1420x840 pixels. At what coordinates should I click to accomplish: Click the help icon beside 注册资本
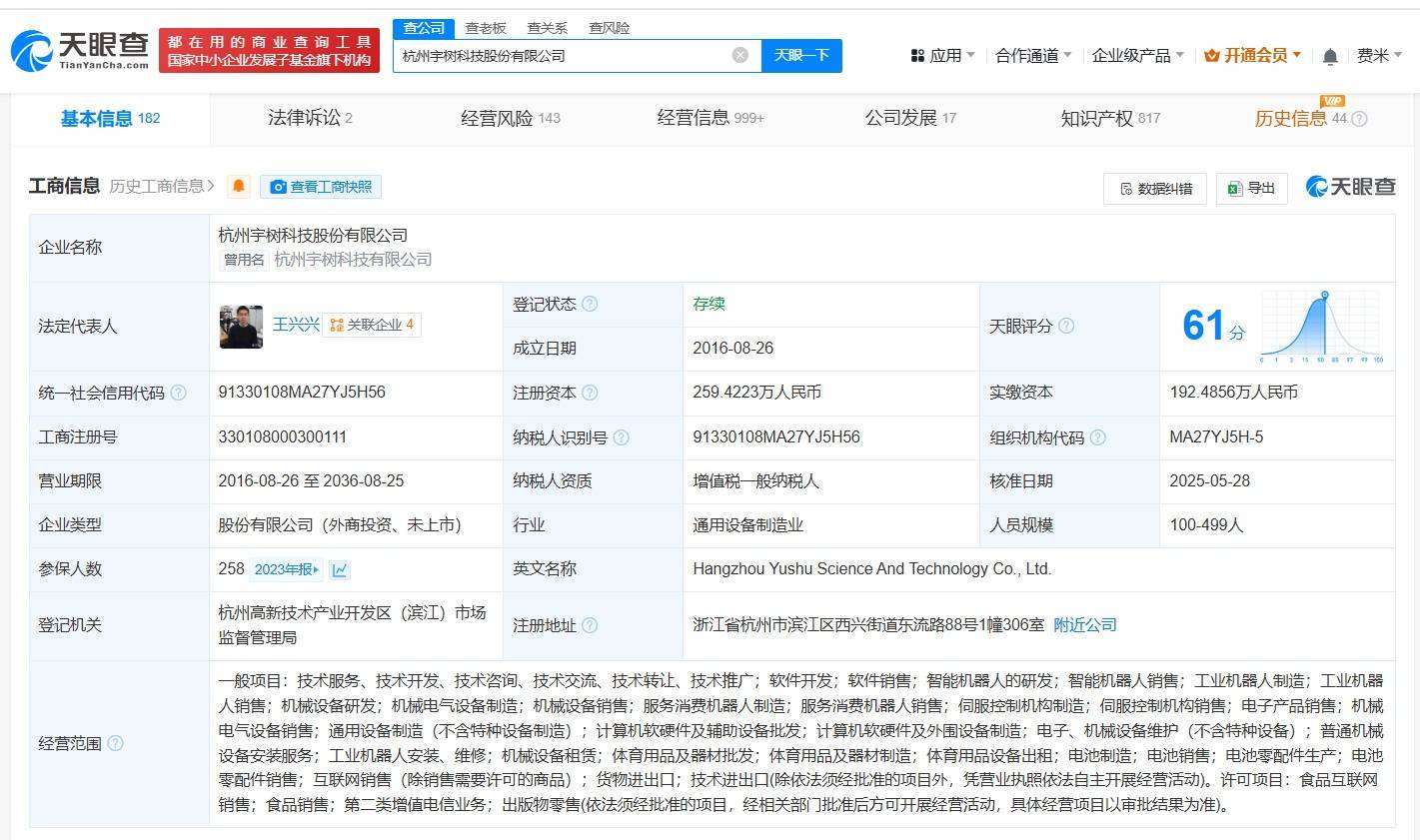pos(590,393)
